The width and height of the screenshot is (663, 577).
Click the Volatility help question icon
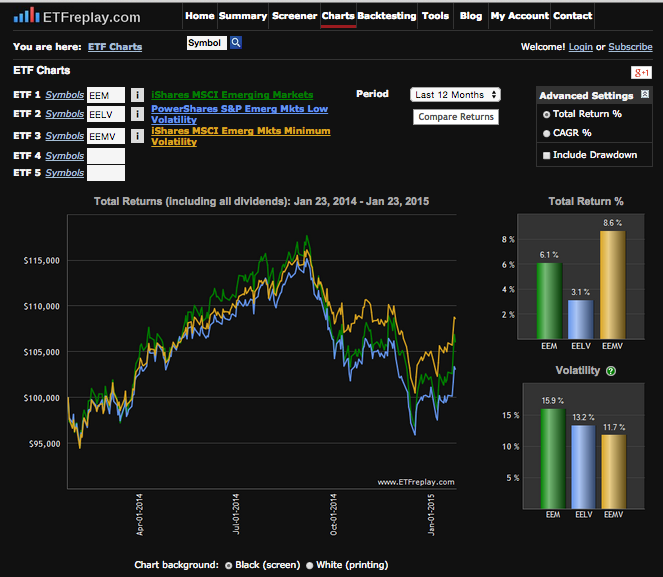point(611,371)
